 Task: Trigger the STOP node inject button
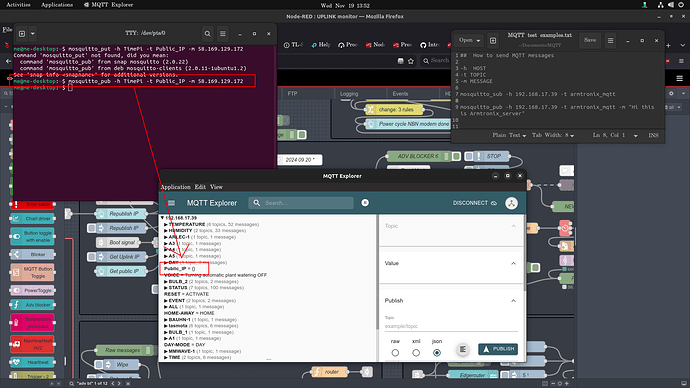click(x=469, y=156)
